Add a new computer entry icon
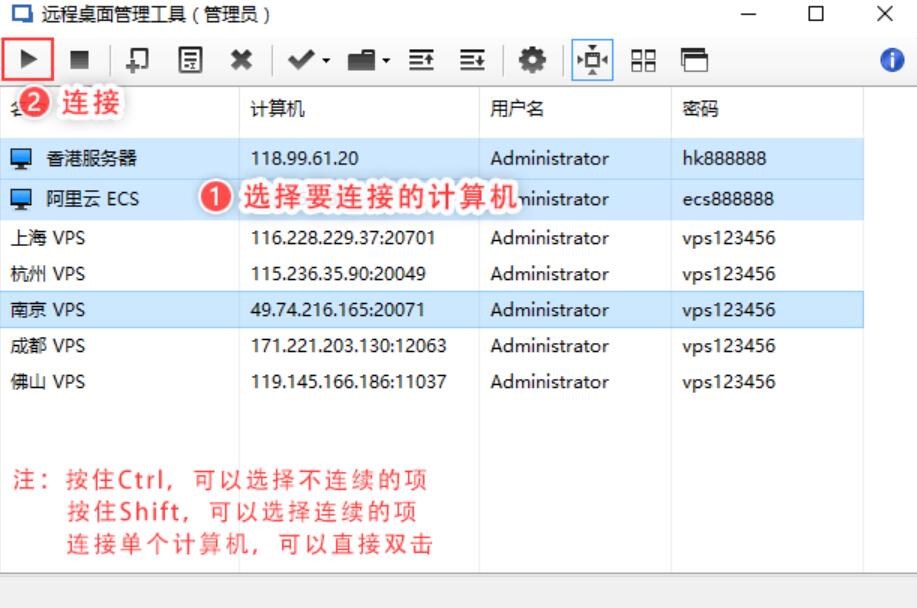The width and height of the screenshot is (917, 608). (x=137, y=60)
